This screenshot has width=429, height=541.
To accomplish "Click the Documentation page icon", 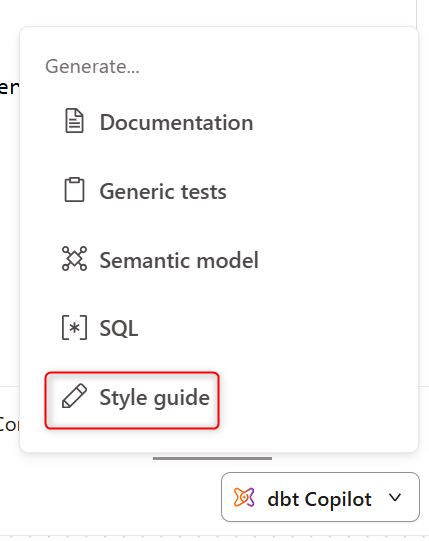I will point(74,121).
